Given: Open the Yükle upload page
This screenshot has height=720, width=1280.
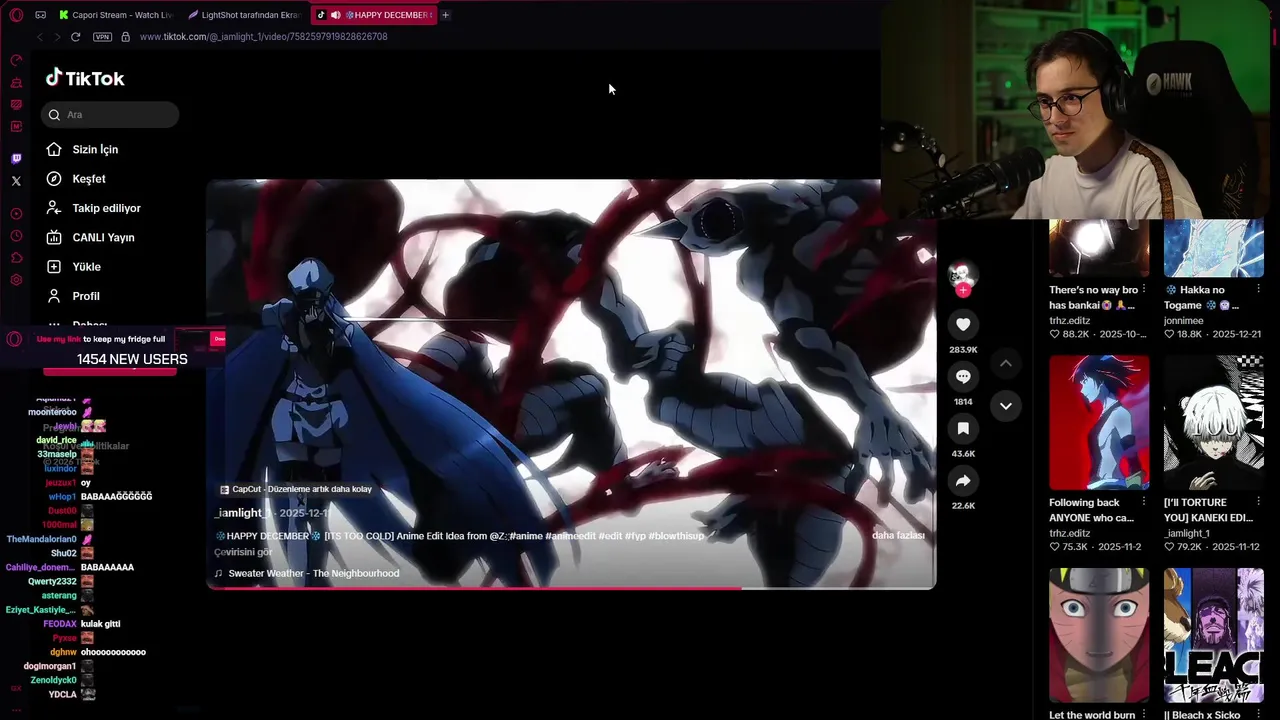Looking at the screenshot, I should click(x=74, y=267).
